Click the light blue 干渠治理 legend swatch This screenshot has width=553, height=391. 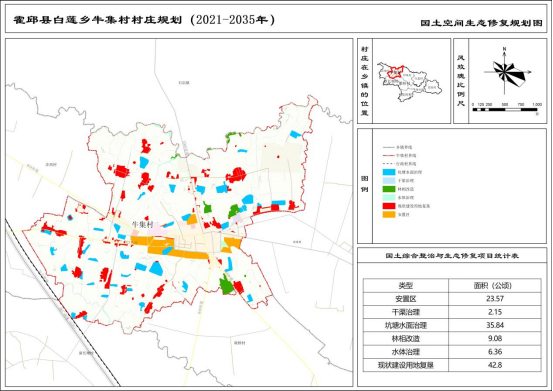[389, 181]
